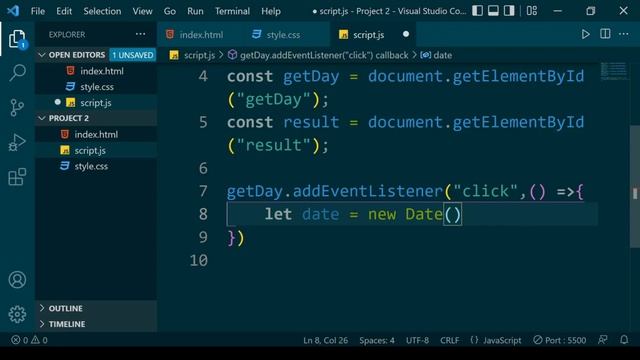The image size is (640, 360).
Task: Select index.html under Open Editors
Action: [96, 71]
